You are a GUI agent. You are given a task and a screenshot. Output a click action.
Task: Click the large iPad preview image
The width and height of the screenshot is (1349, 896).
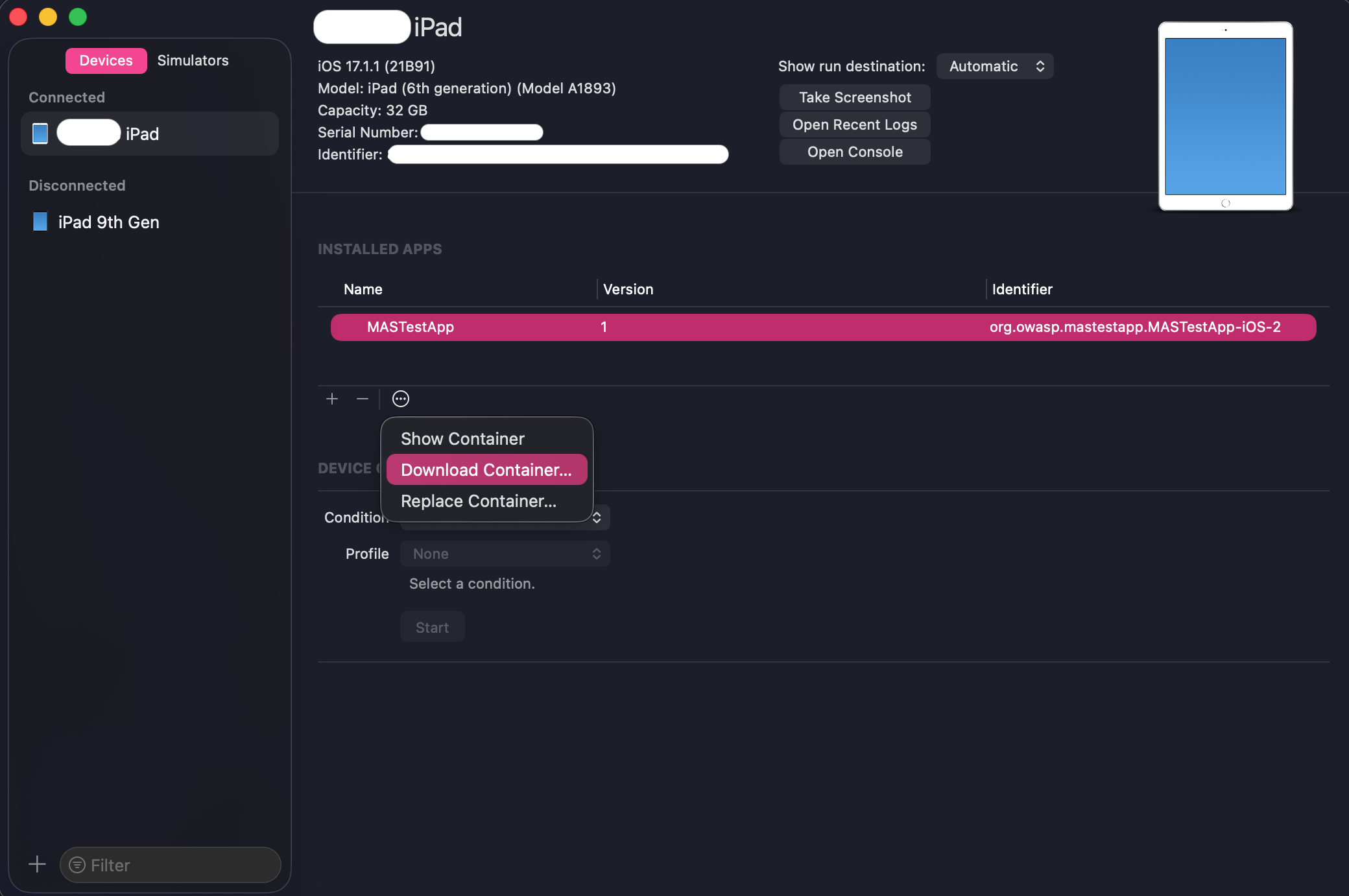1225,117
